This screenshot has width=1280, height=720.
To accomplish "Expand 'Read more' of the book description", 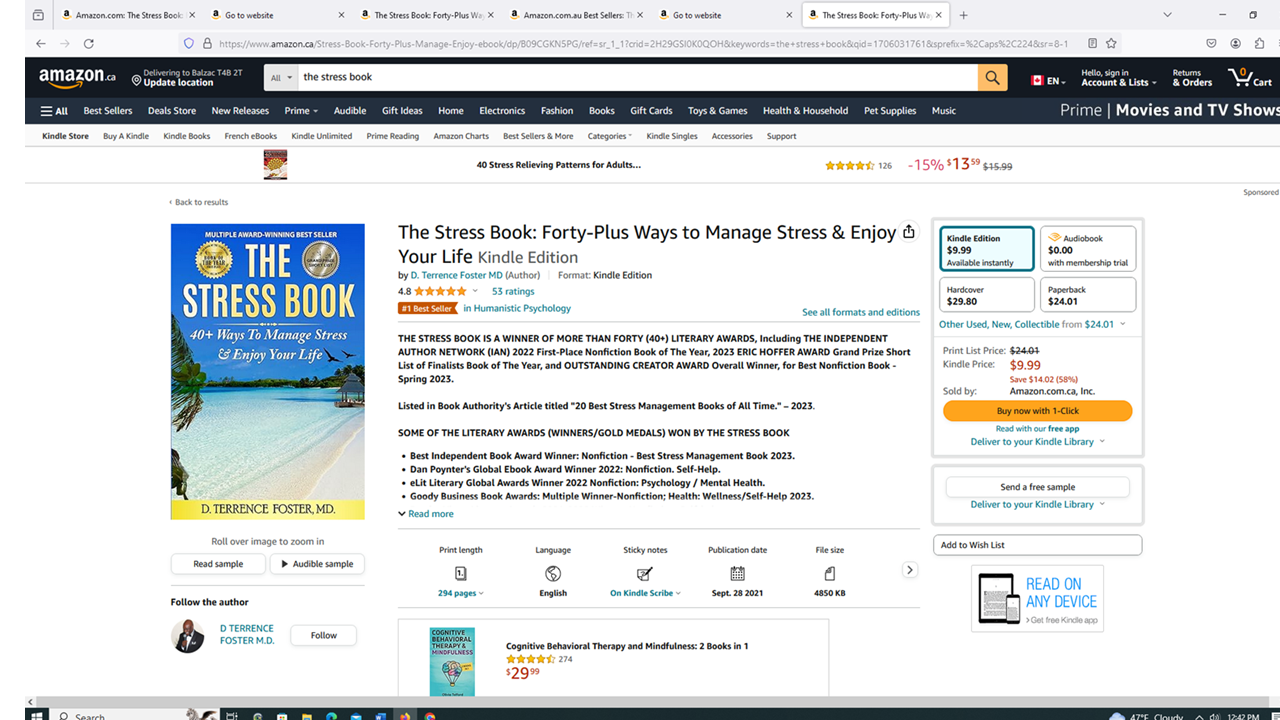I will coord(426,514).
